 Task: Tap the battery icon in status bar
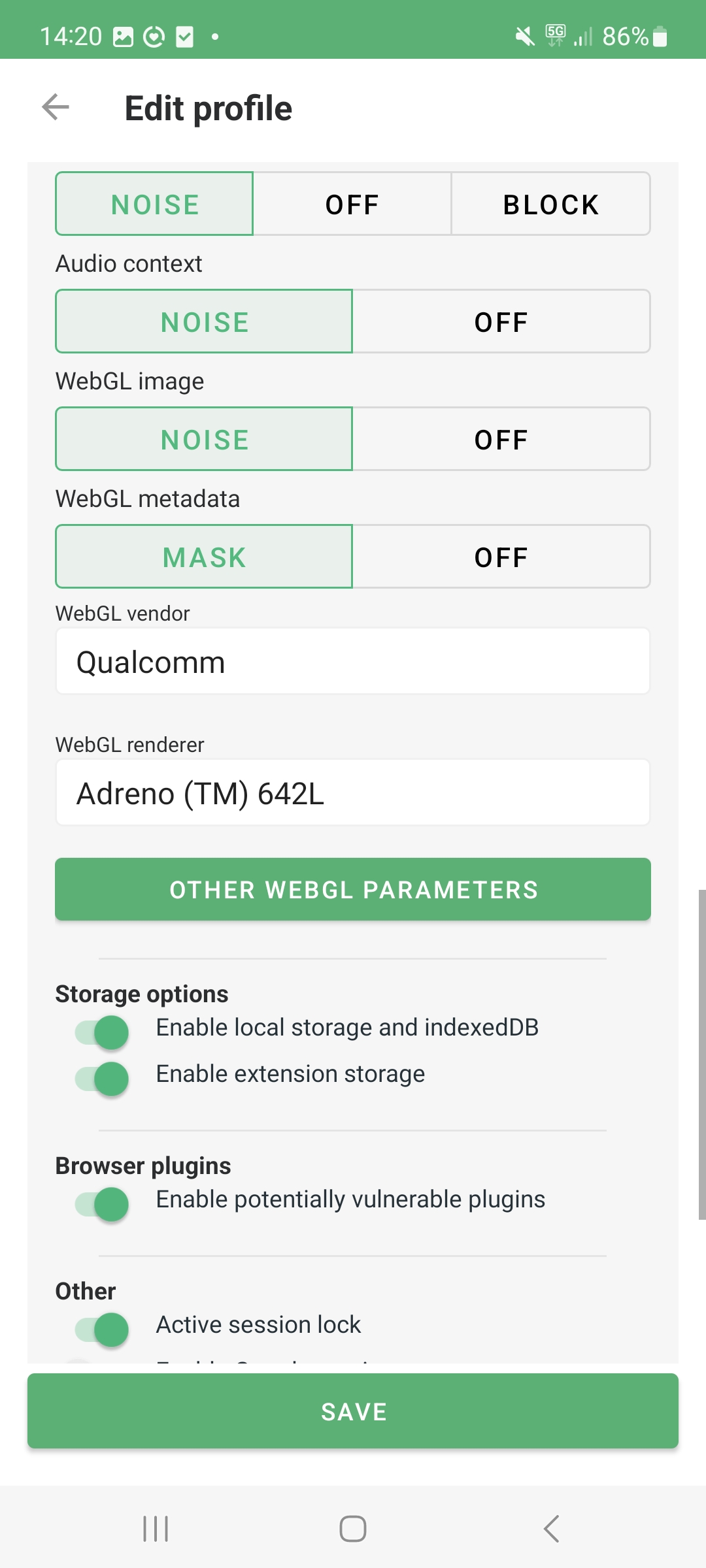pyautogui.click(x=660, y=36)
